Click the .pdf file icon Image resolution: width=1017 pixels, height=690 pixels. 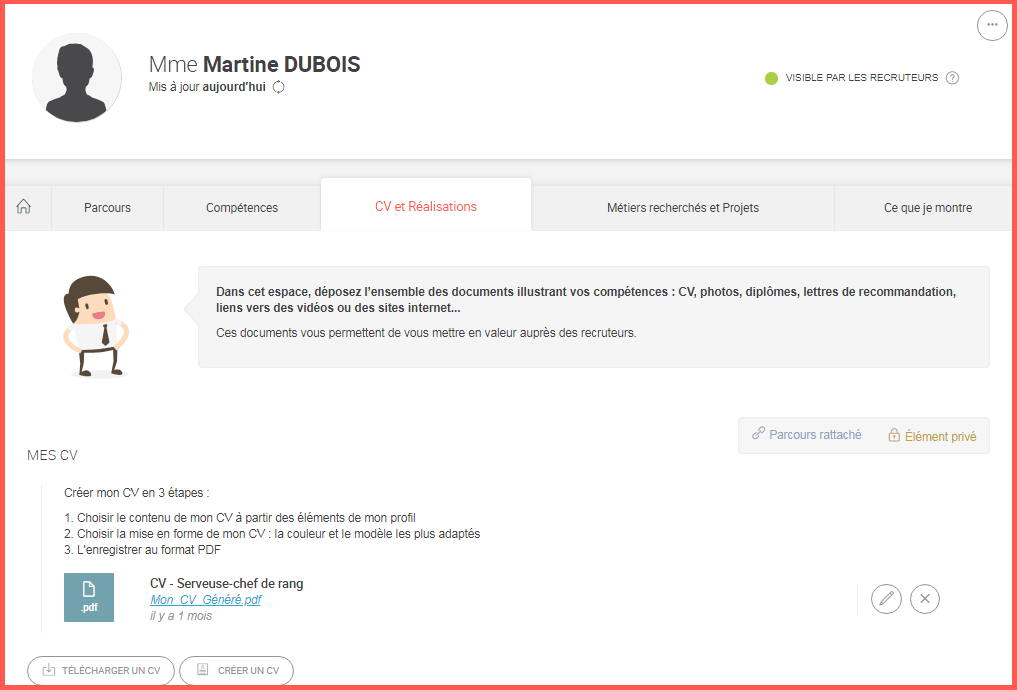click(x=89, y=597)
